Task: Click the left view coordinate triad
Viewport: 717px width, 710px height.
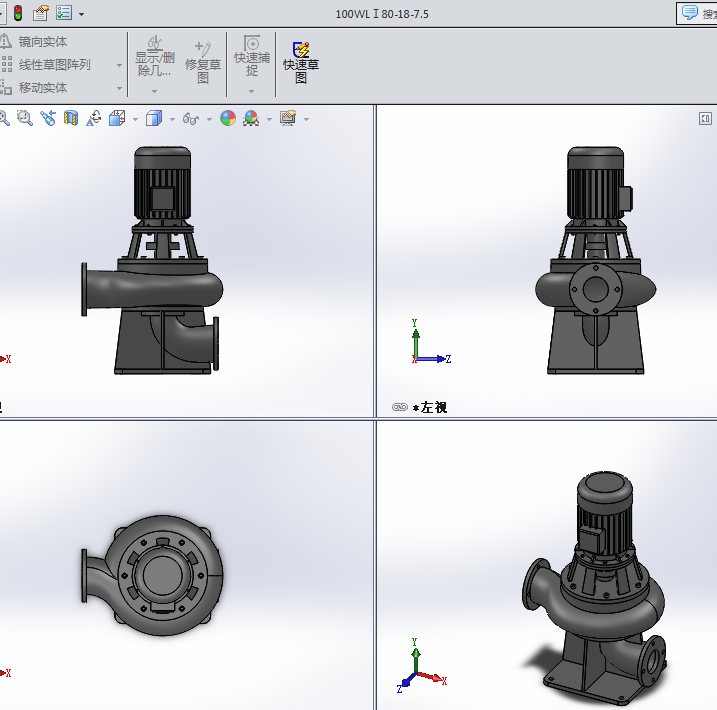Action: tap(430, 341)
